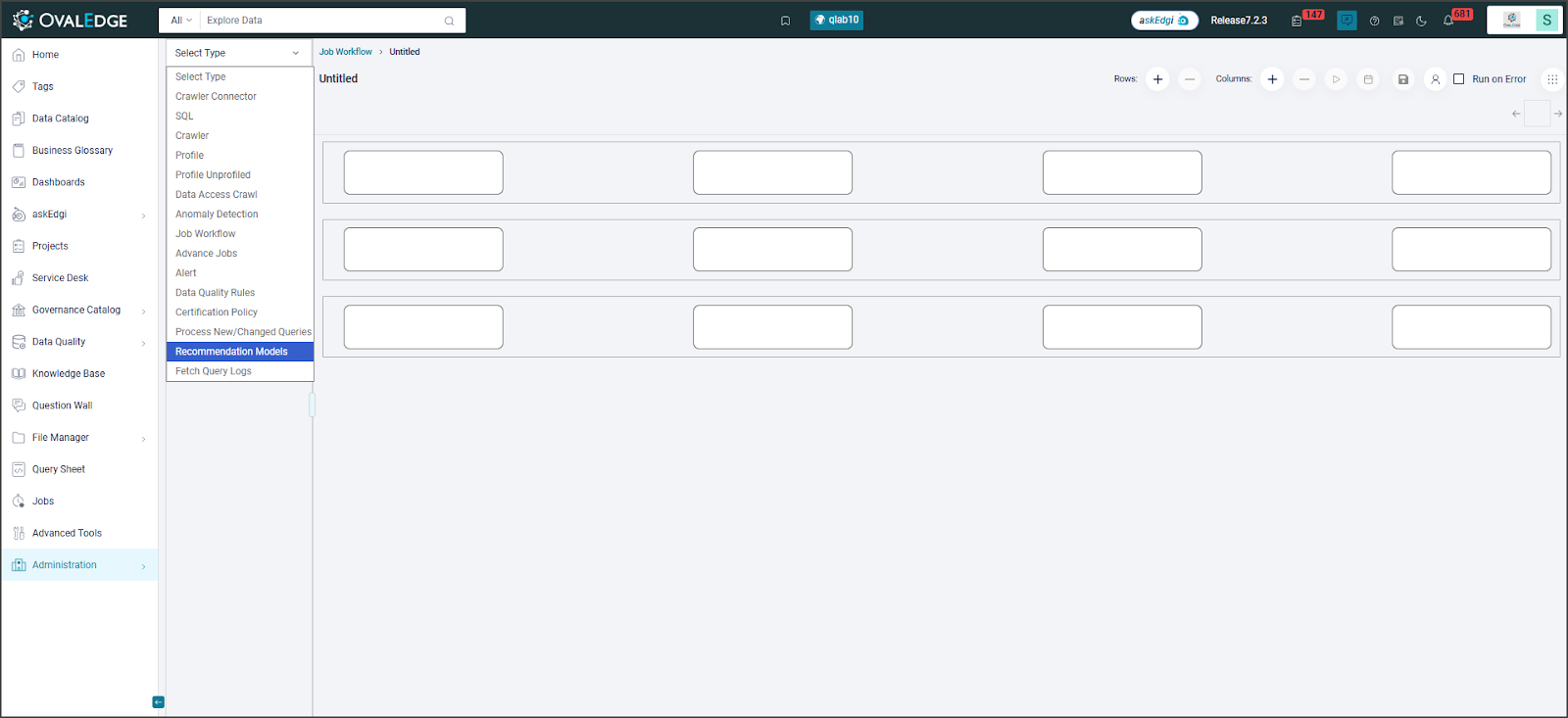Go to Job Workflow breadcrumb link
The image size is (1568, 718).
pos(345,52)
